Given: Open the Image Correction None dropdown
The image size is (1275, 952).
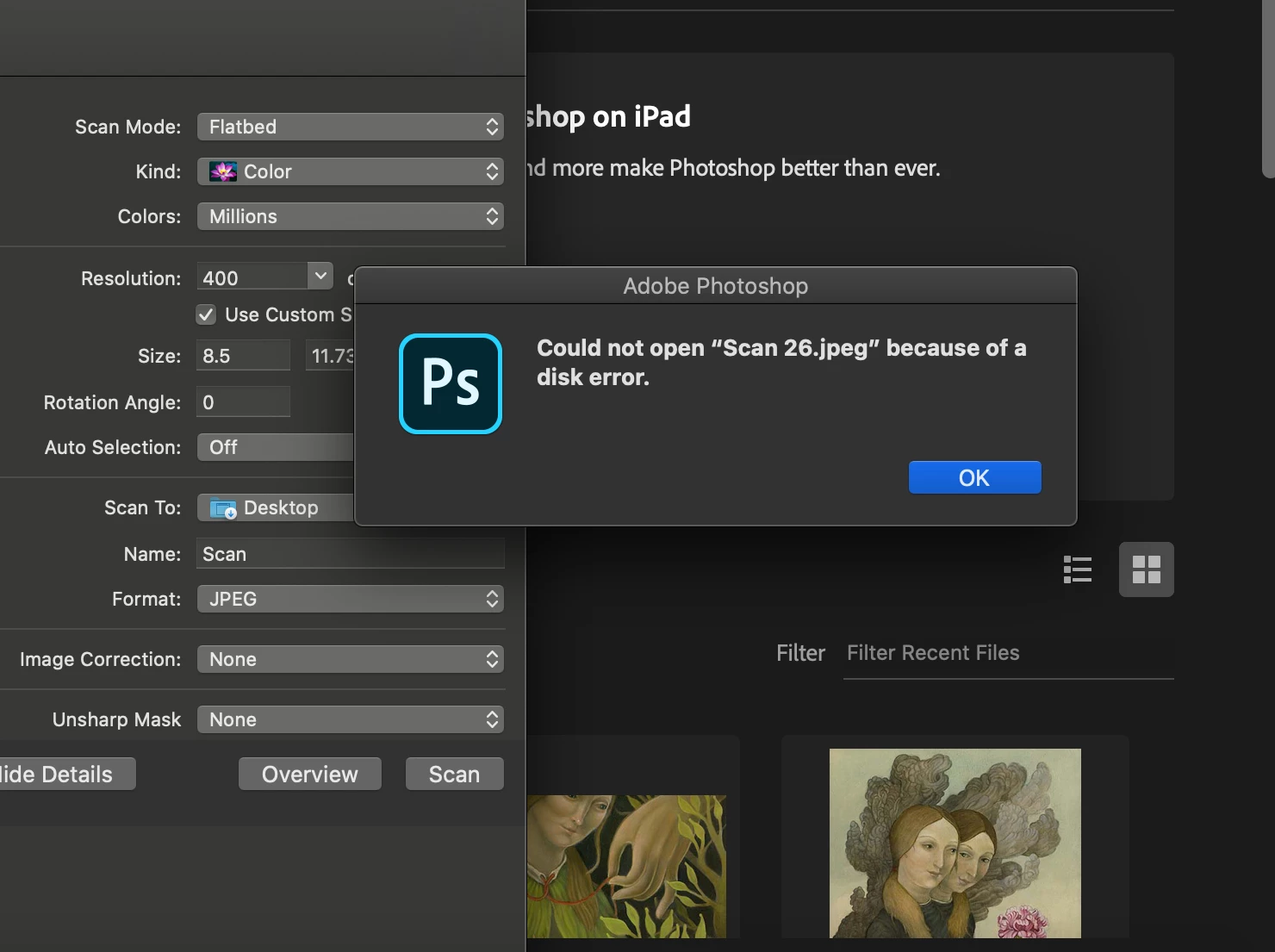Looking at the screenshot, I should pos(350,659).
